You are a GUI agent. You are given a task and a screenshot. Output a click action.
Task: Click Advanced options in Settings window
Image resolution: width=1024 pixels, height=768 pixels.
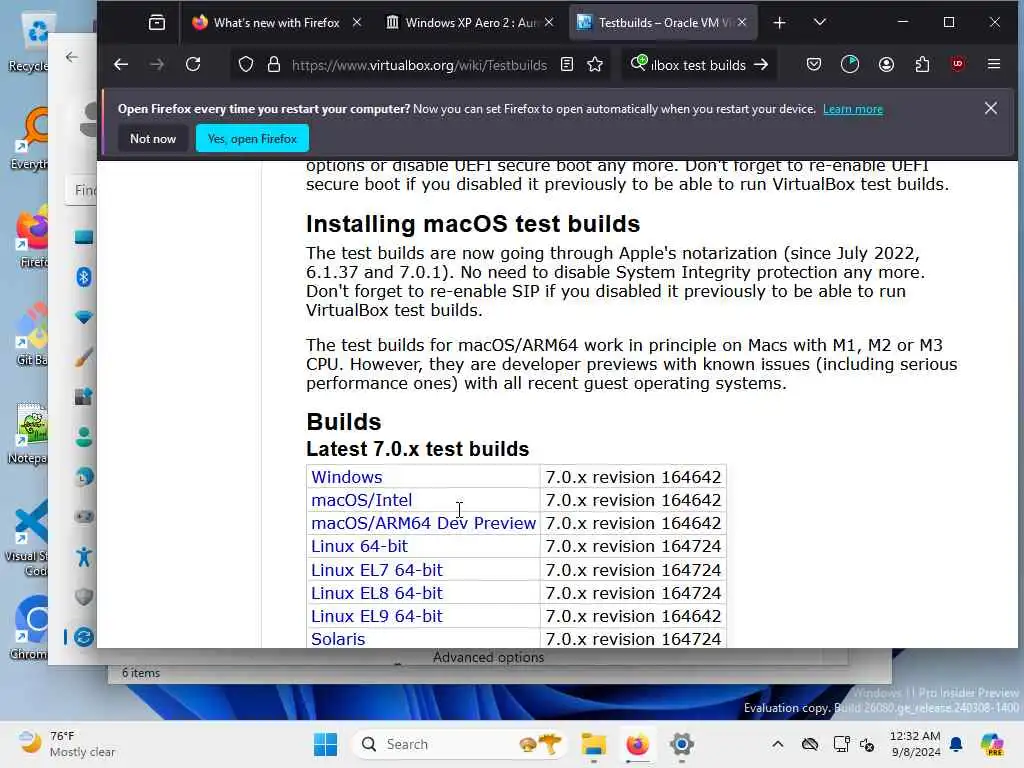click(488, 657)
